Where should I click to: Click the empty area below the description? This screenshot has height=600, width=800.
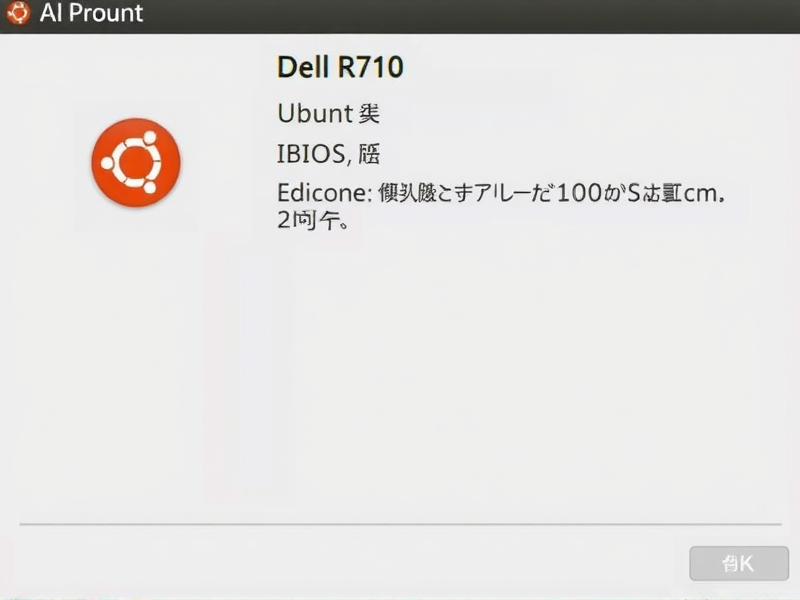tap(400, 380)
